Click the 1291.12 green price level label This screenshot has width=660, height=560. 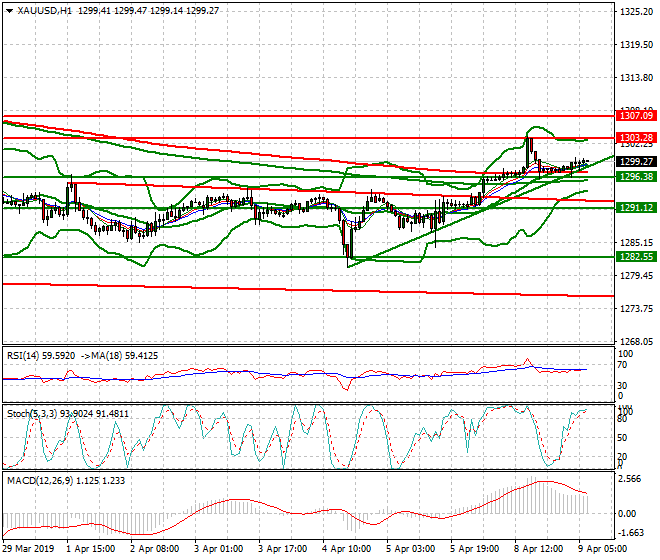click(x=636, y=208)
